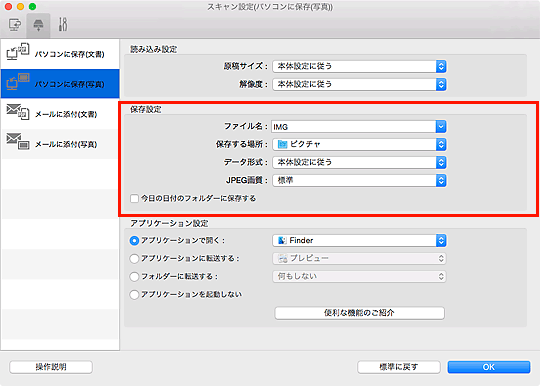Click the ファイル名 IMG text field
Viewport: 540px width, 386px height.
coord(353,127)
